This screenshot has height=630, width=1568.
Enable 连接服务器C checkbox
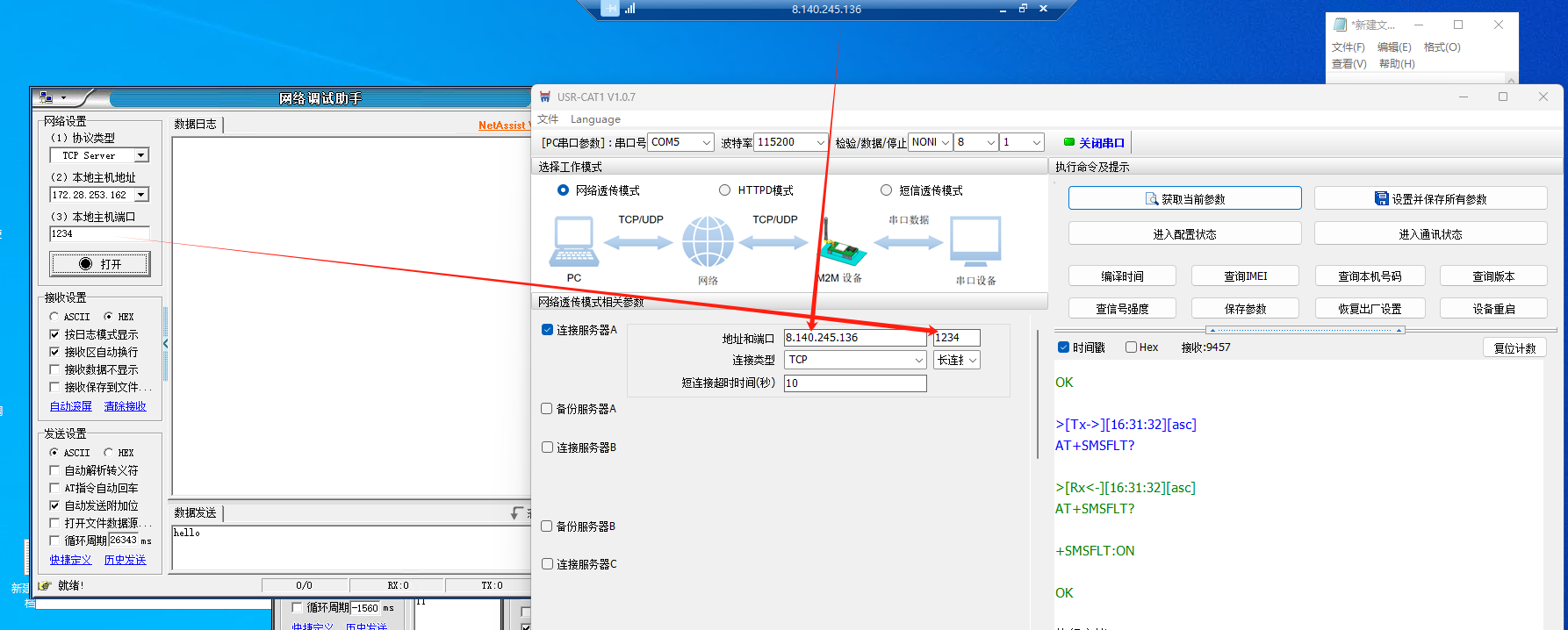click(x=547, y=564)
